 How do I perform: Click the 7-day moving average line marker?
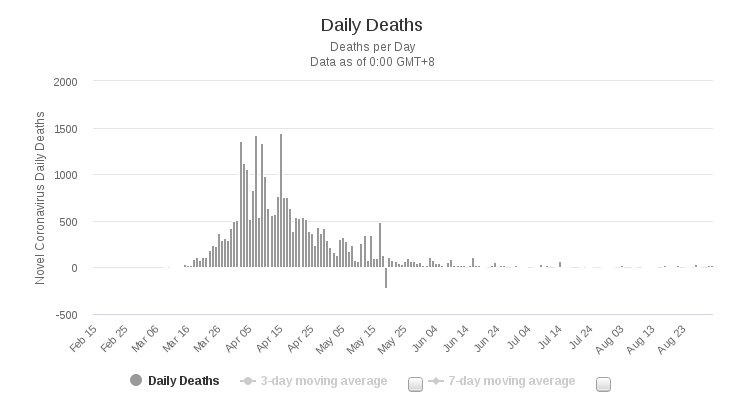click(x=434, y=380)
